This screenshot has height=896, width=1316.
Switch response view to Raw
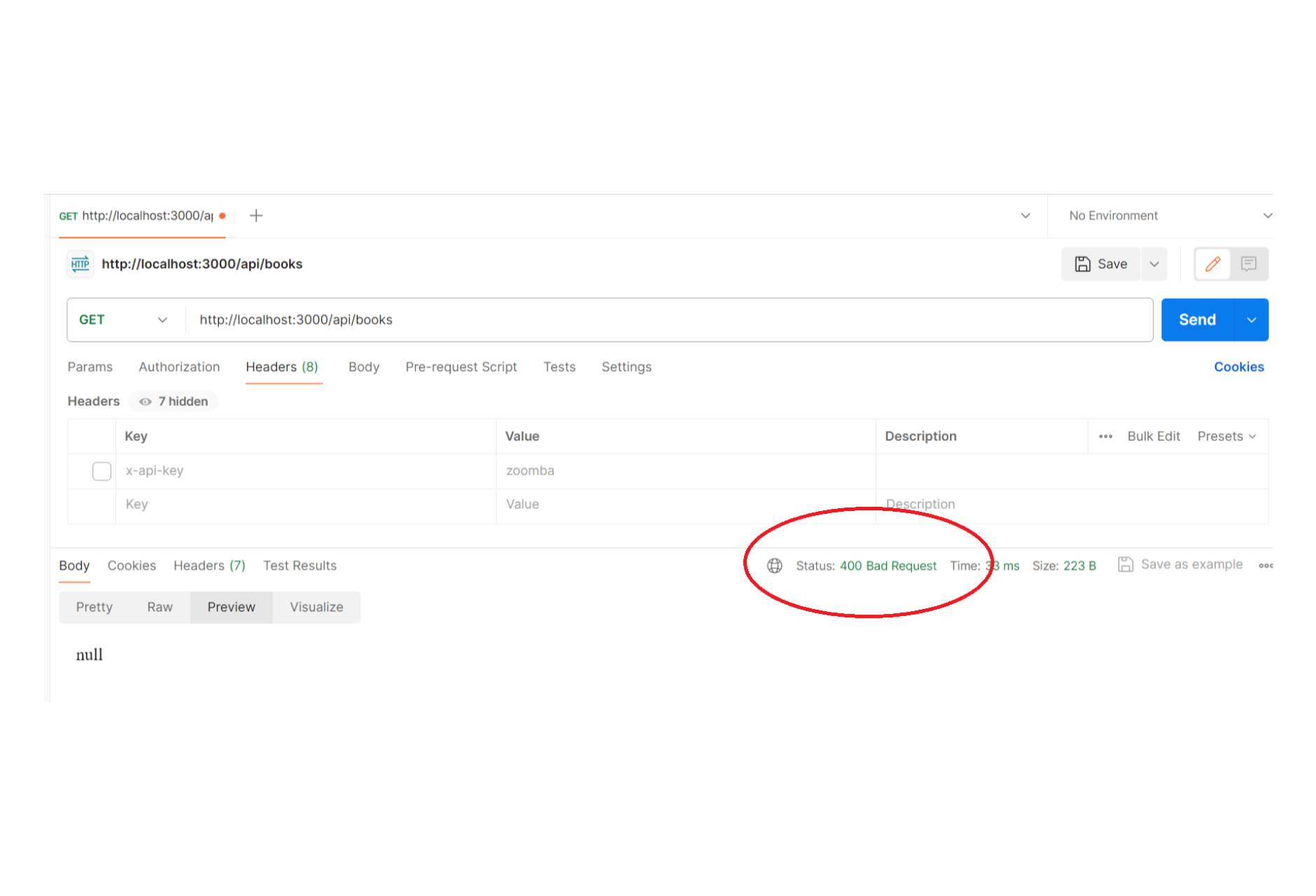(x=160, y=607)
